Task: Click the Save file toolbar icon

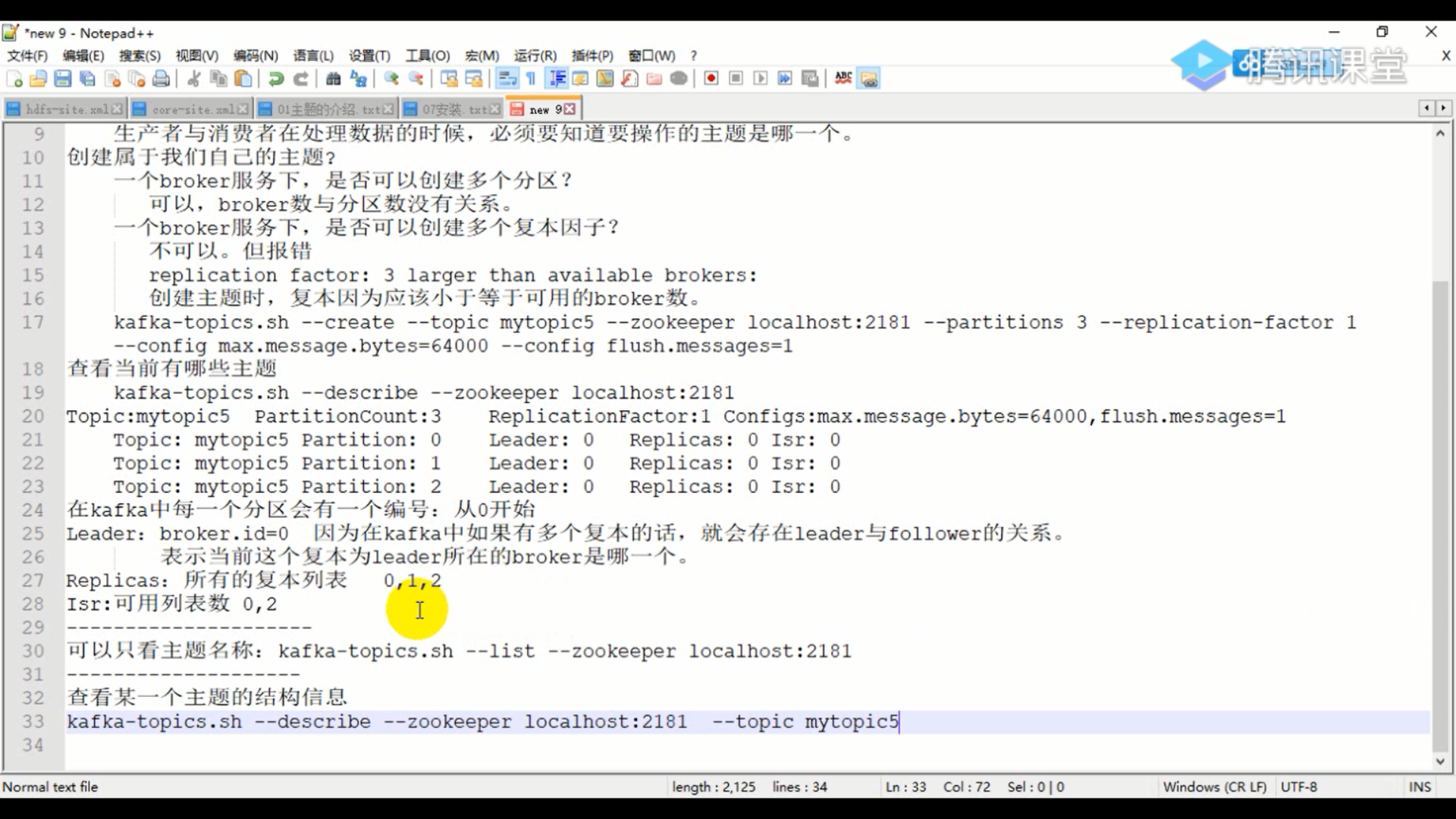Action: (63, 79)
